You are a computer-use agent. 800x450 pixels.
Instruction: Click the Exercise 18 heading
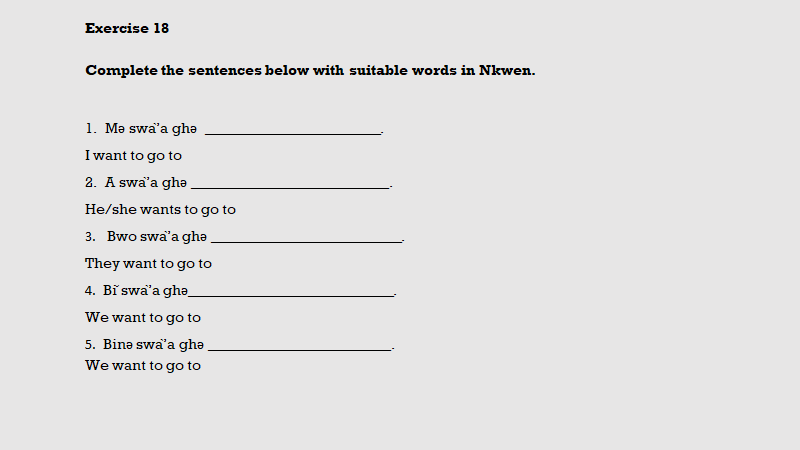[127, 28]
